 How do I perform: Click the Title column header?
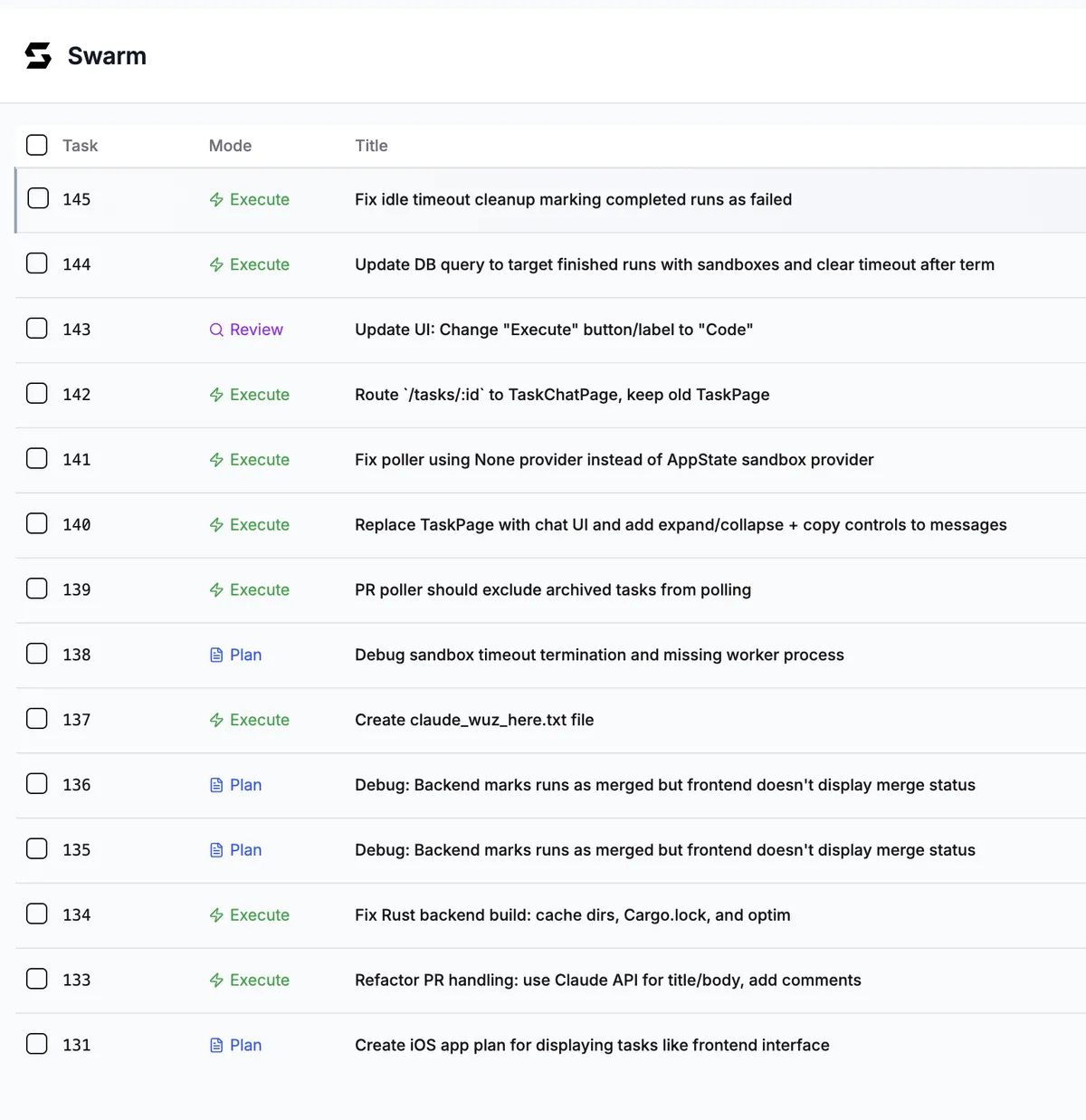(x=371, y=146)
